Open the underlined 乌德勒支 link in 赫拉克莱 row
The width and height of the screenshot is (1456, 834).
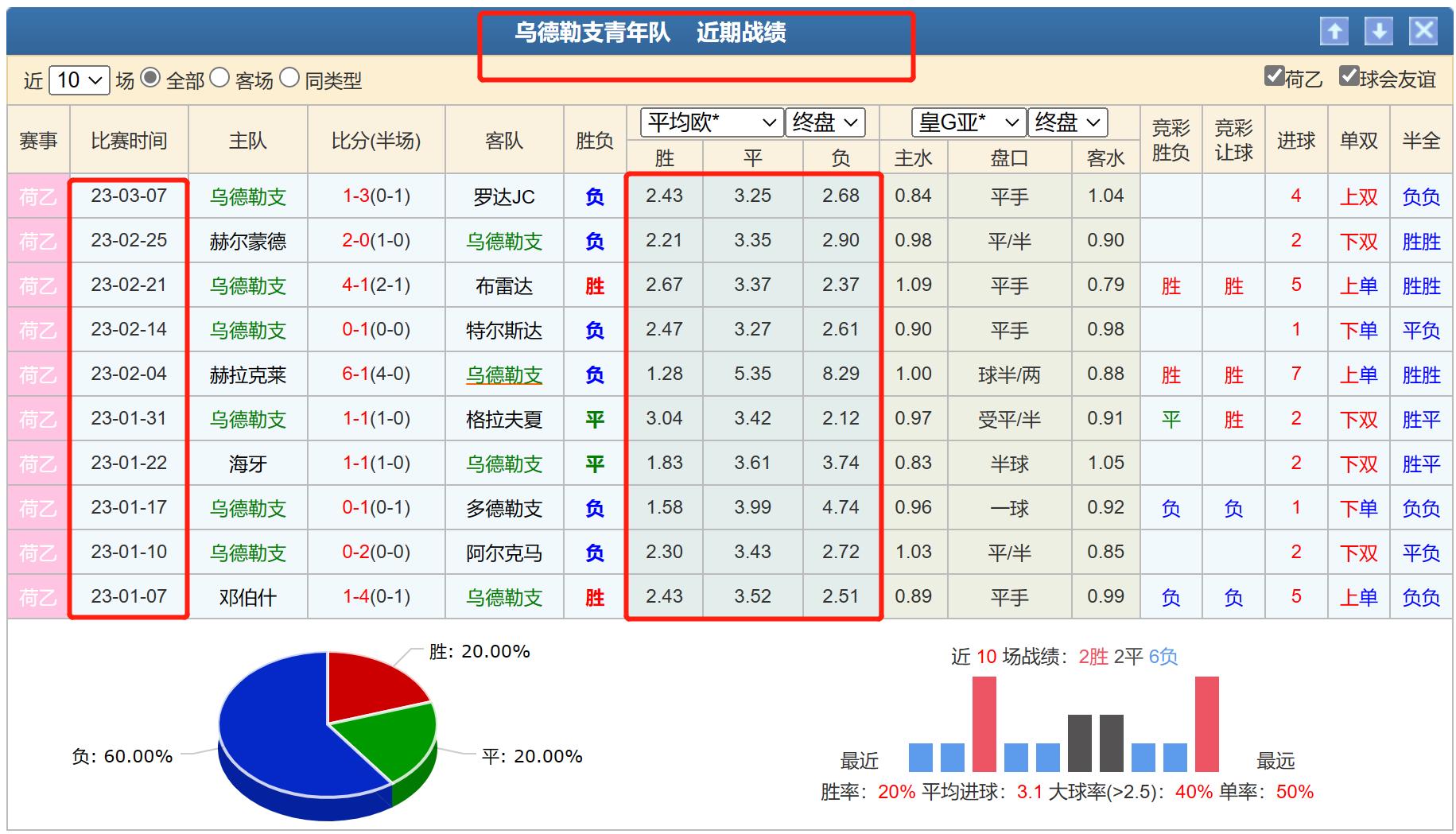pyautogui.click(x=506, y=374)
